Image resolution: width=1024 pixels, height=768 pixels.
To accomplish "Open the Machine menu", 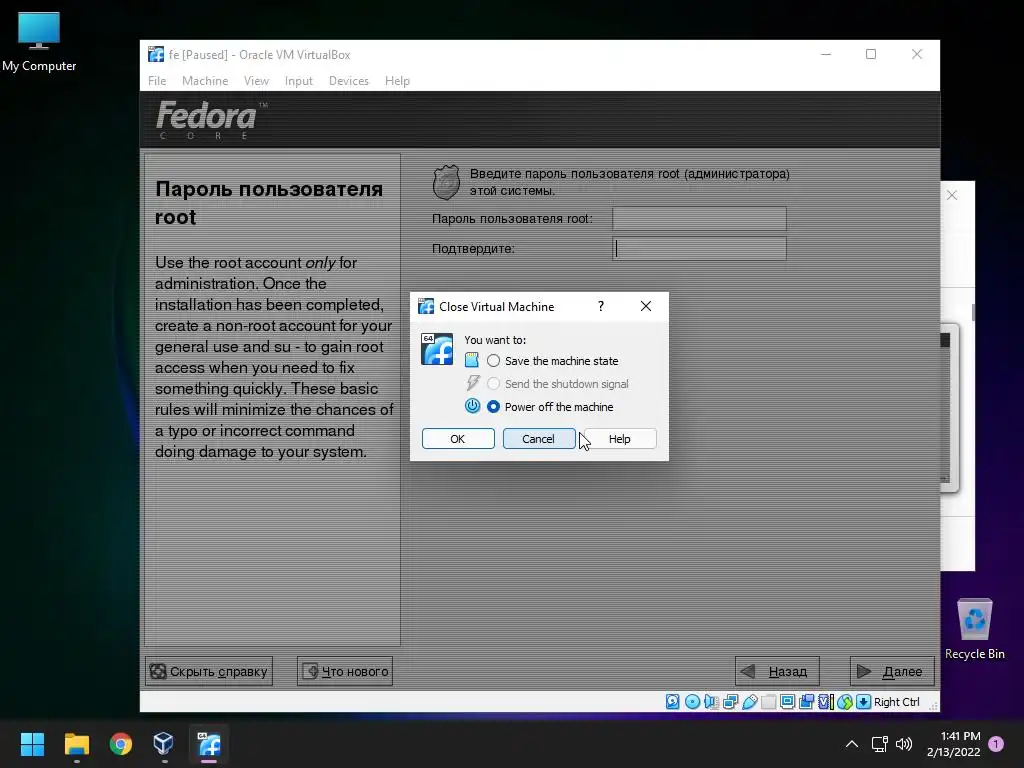I will 205,81.
